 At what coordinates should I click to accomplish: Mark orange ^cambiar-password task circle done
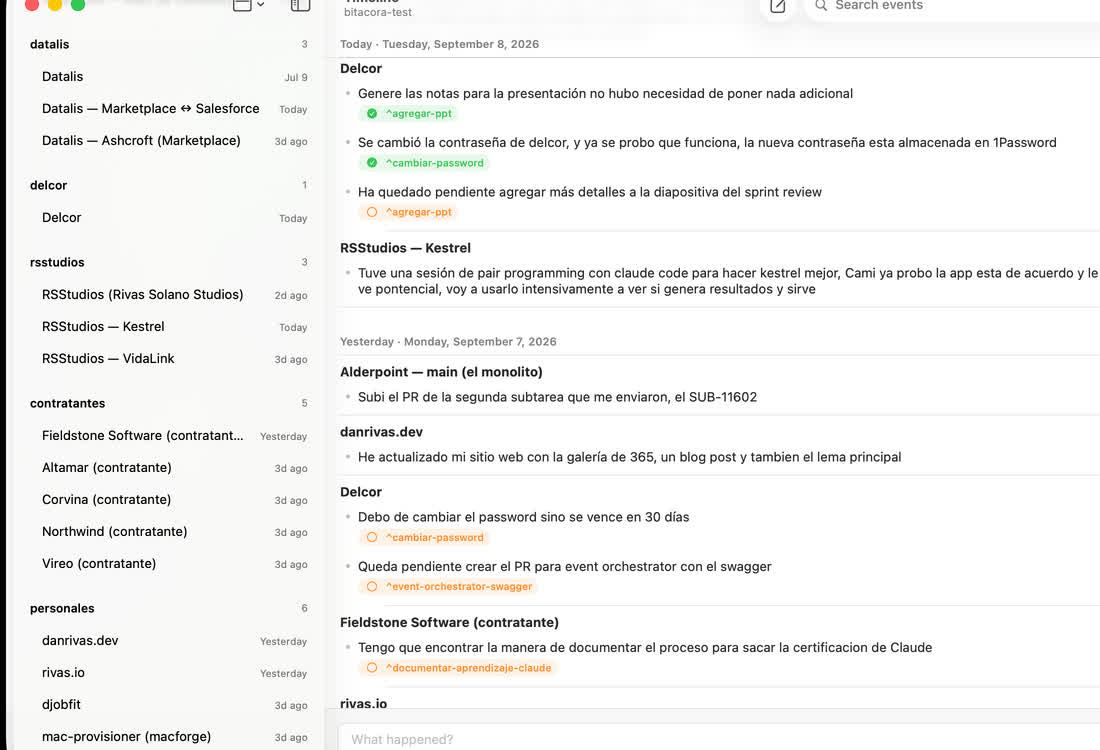(x=372, y=537)
